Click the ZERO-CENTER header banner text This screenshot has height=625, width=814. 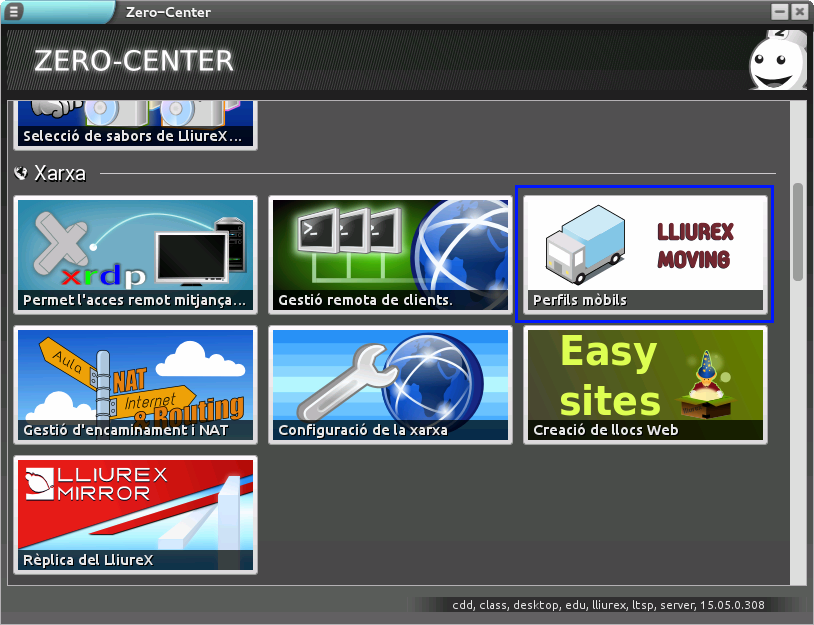pyautogui.click(x=134, y=61)
